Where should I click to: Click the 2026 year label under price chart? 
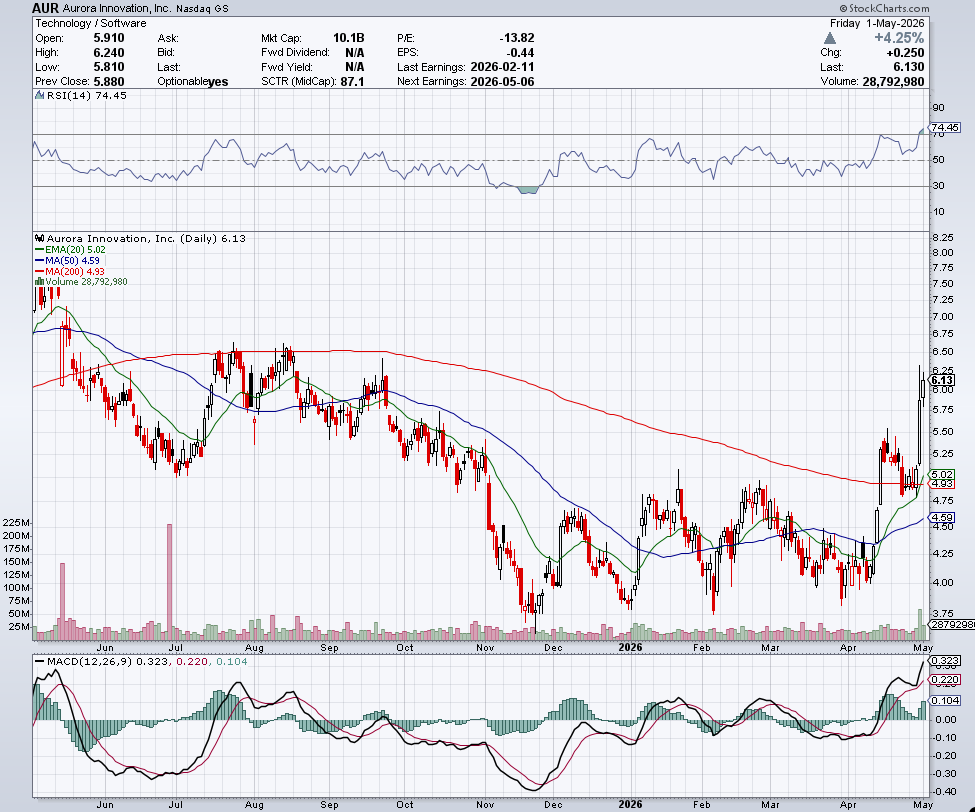[x=630, y=647]
